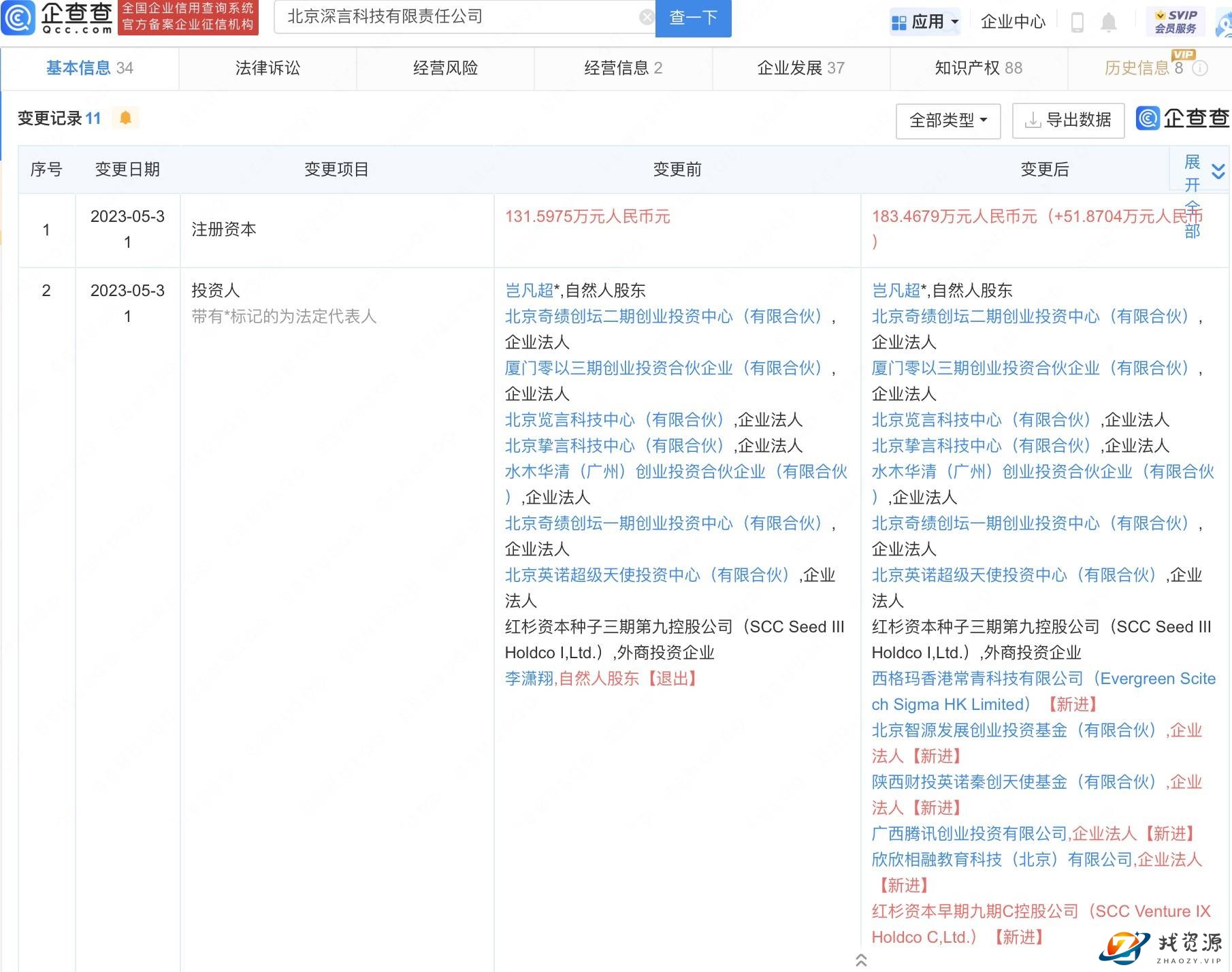Run search with the 查一下 button
Image resolution: width=1232 pixels, height=972 pixels.
point(693,18)
